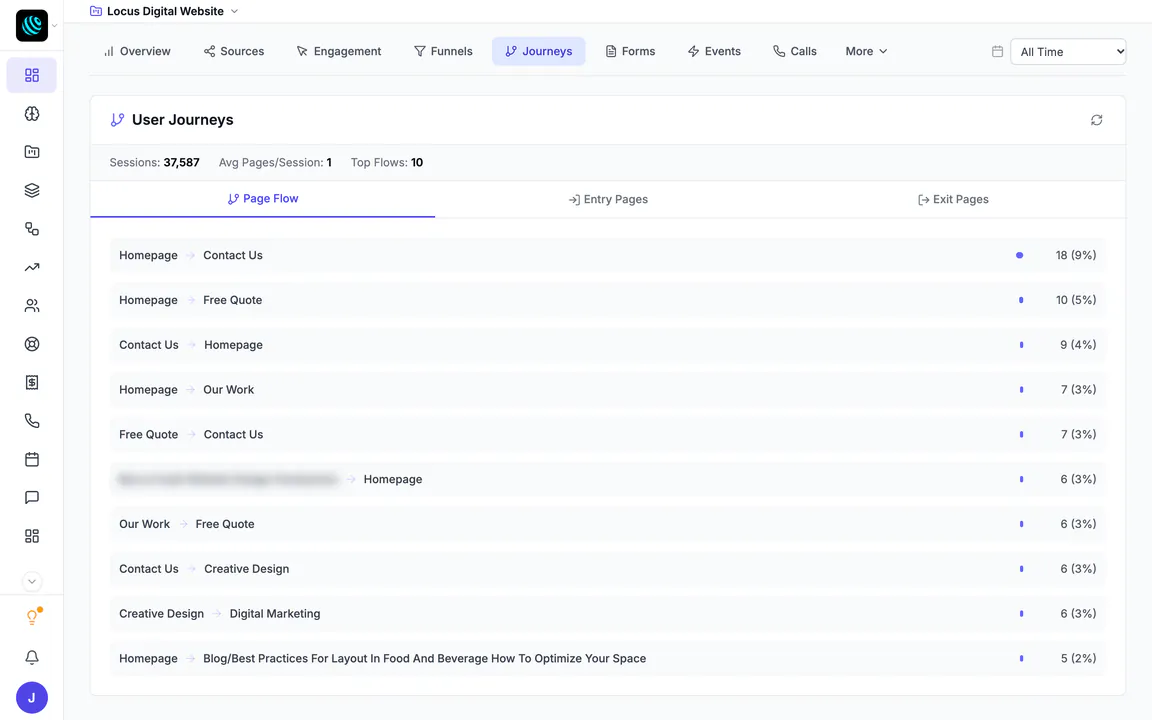Click the blurred page to Homepage row
Screen dimensions: 1152x720
(608, 480)
